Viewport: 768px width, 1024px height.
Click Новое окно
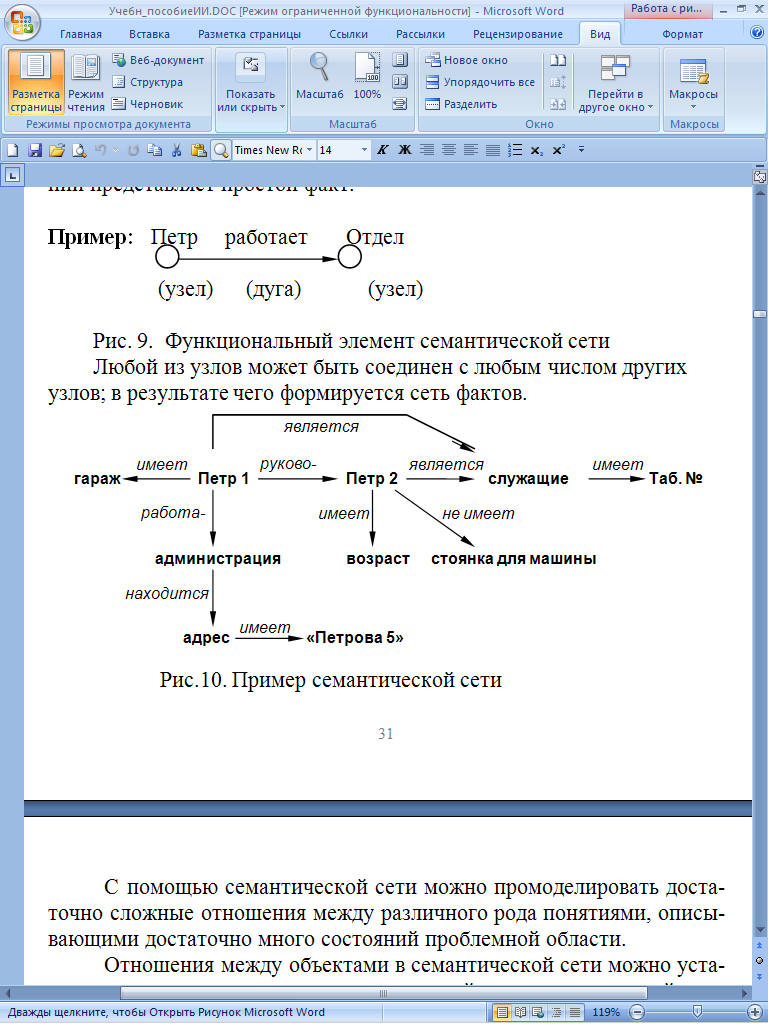466,60
